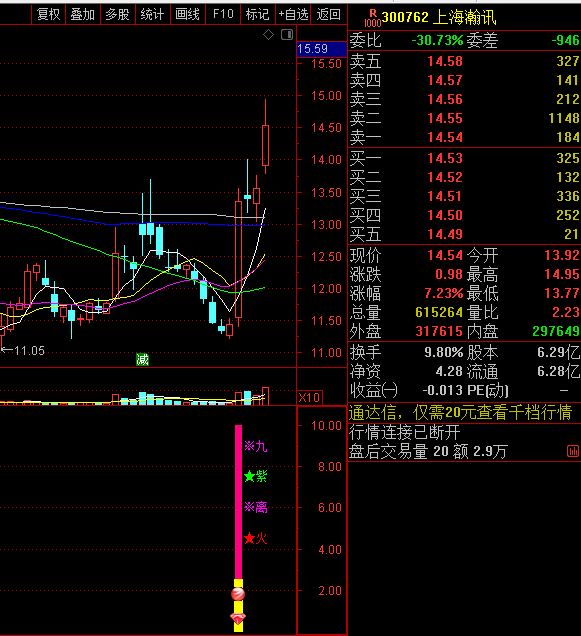Add stock via +自选 button
Viewport: 581px width, 636px height.
[x=293, y=15]
